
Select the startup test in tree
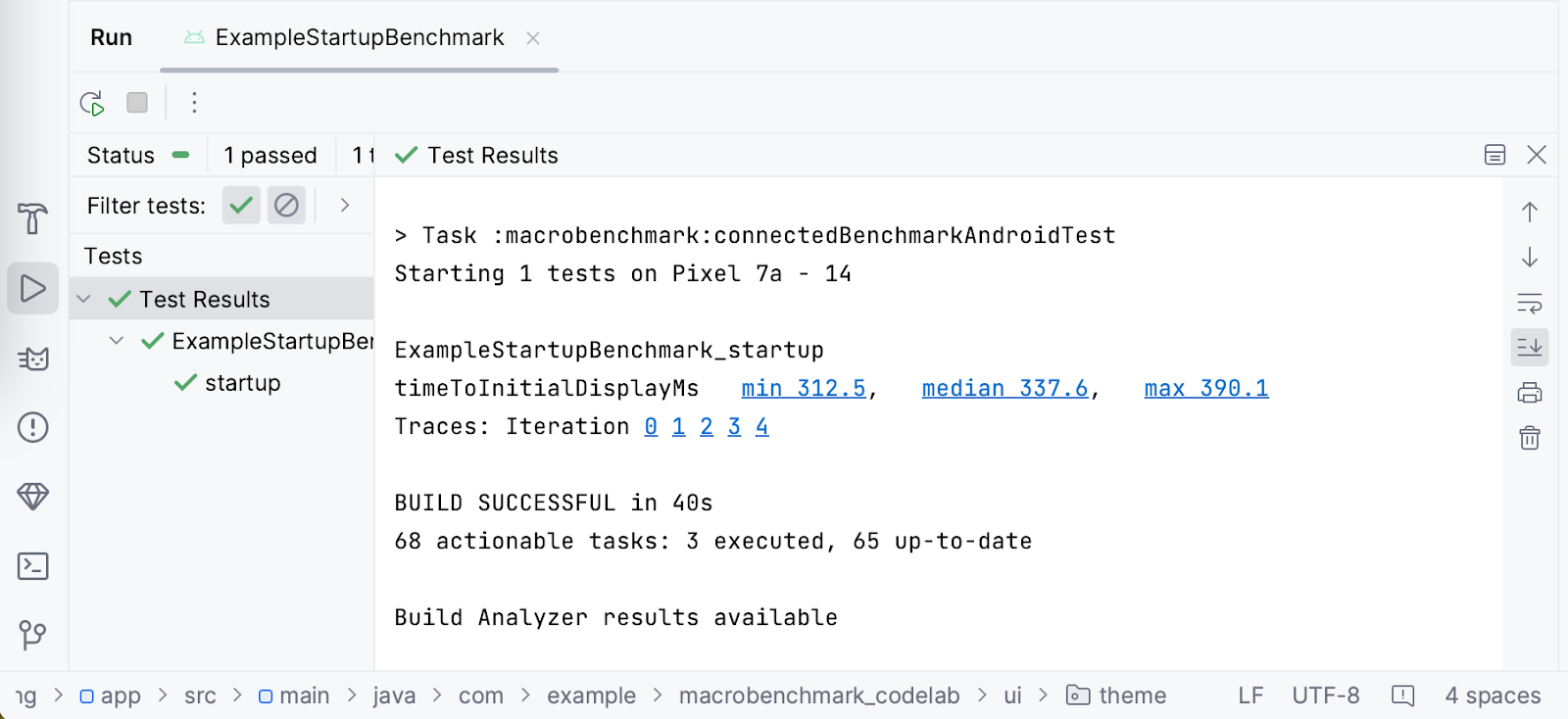(242, 383)
